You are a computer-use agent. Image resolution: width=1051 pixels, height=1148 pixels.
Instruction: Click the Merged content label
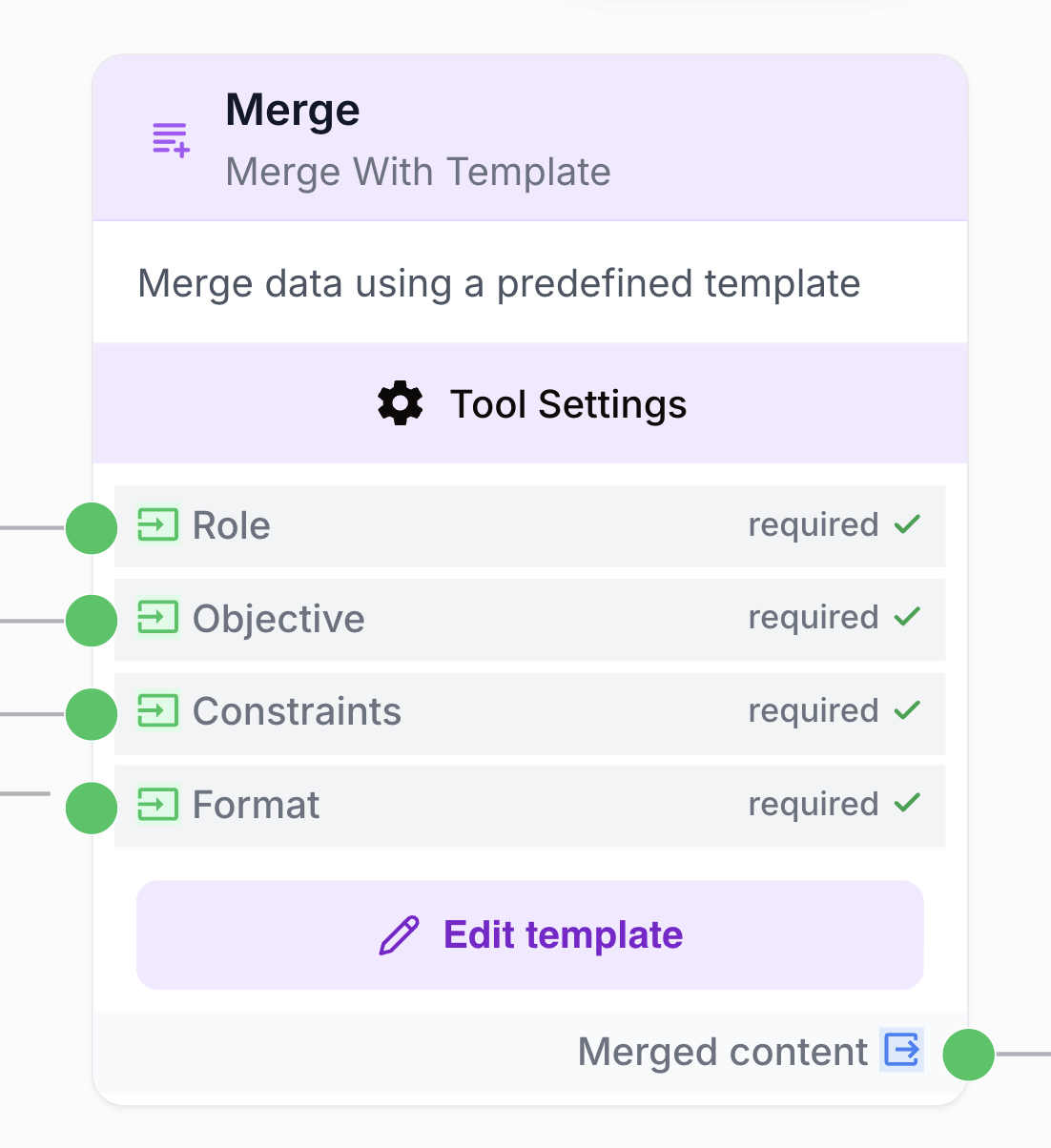723,1051
